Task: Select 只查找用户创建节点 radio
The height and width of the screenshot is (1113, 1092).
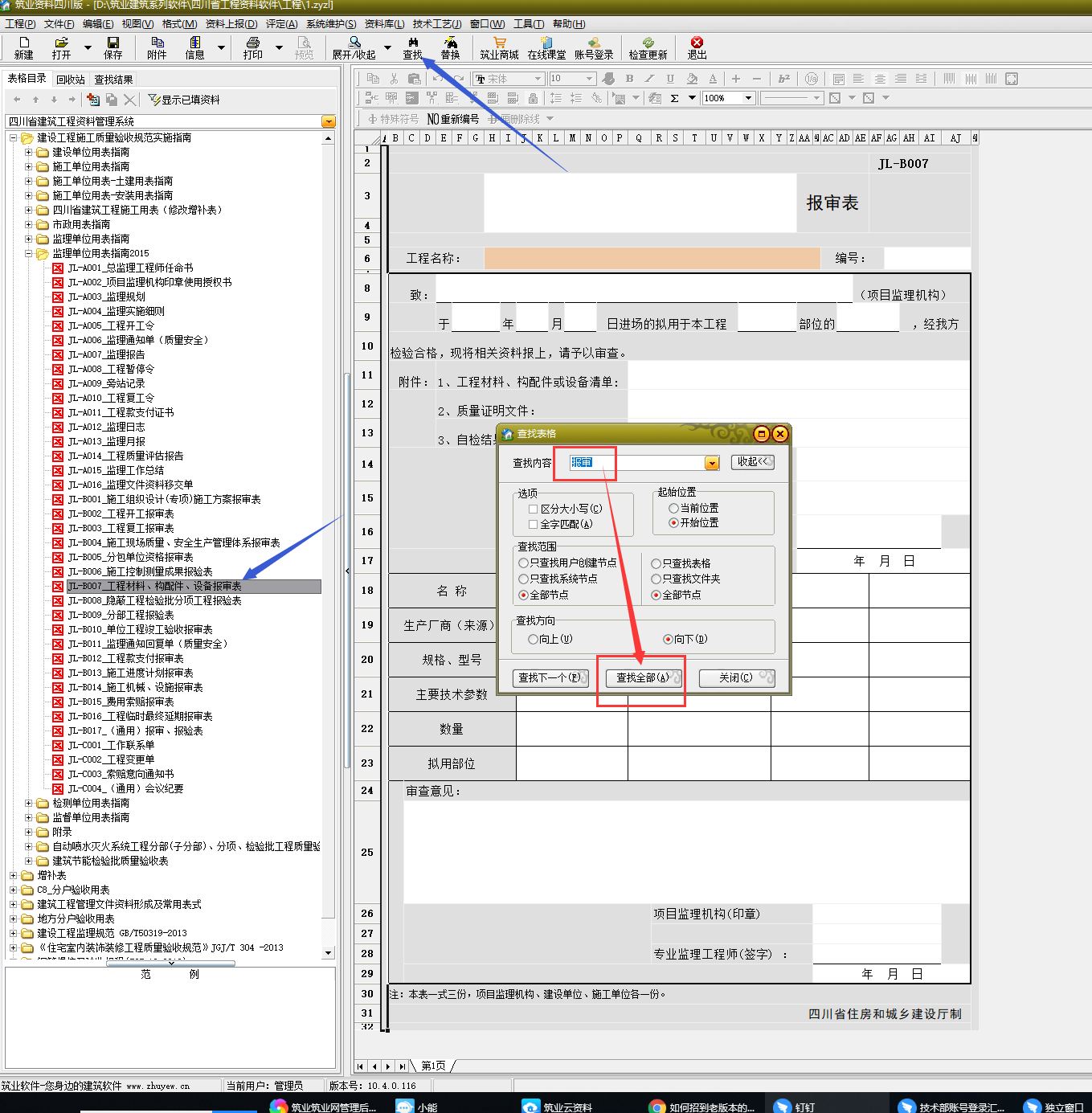Action: tap(524, 563)
